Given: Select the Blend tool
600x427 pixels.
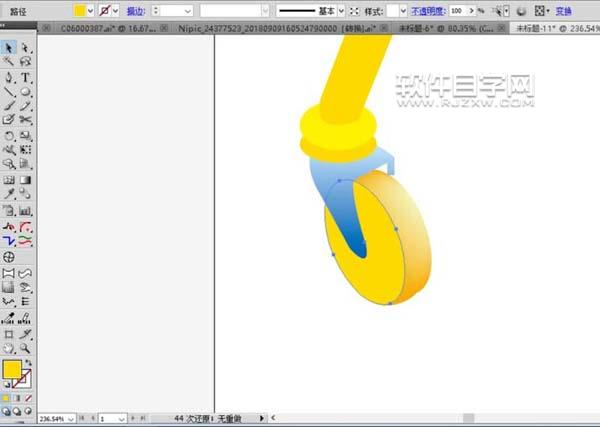Looking at the screenshot, I should click(x=25, y=194).
